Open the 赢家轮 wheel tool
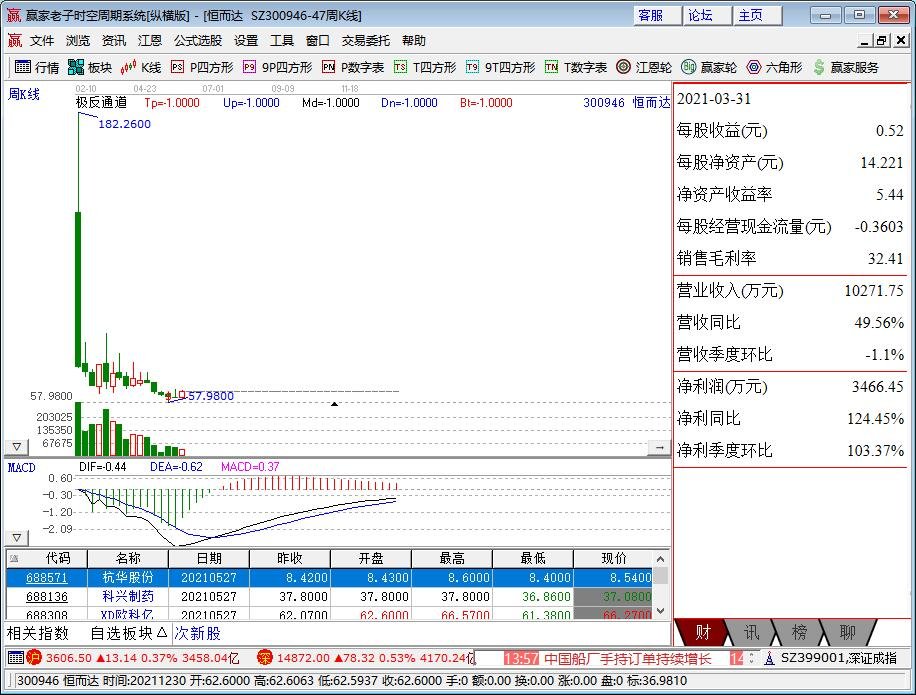916x695 pixels. [709, 67]
